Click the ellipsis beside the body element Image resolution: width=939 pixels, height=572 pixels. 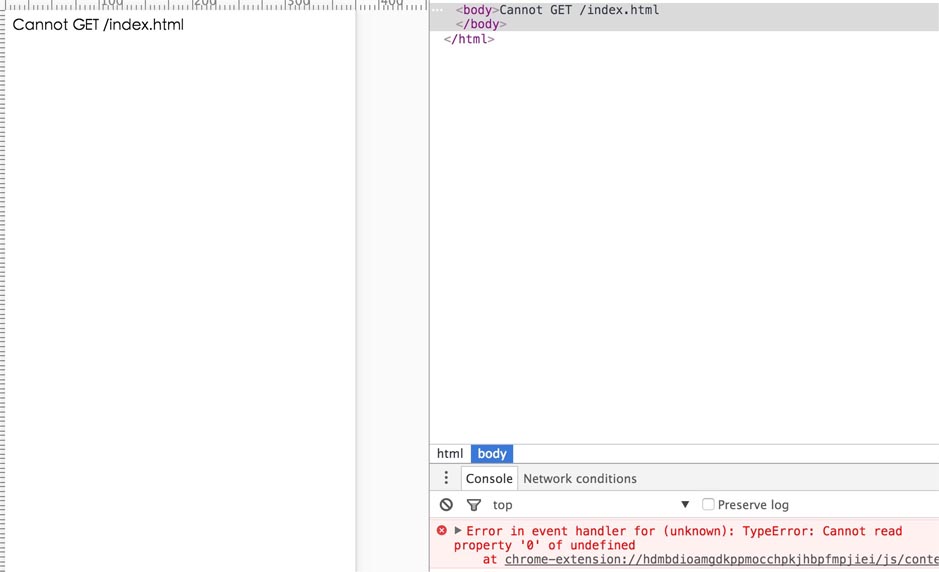[437, 10]
